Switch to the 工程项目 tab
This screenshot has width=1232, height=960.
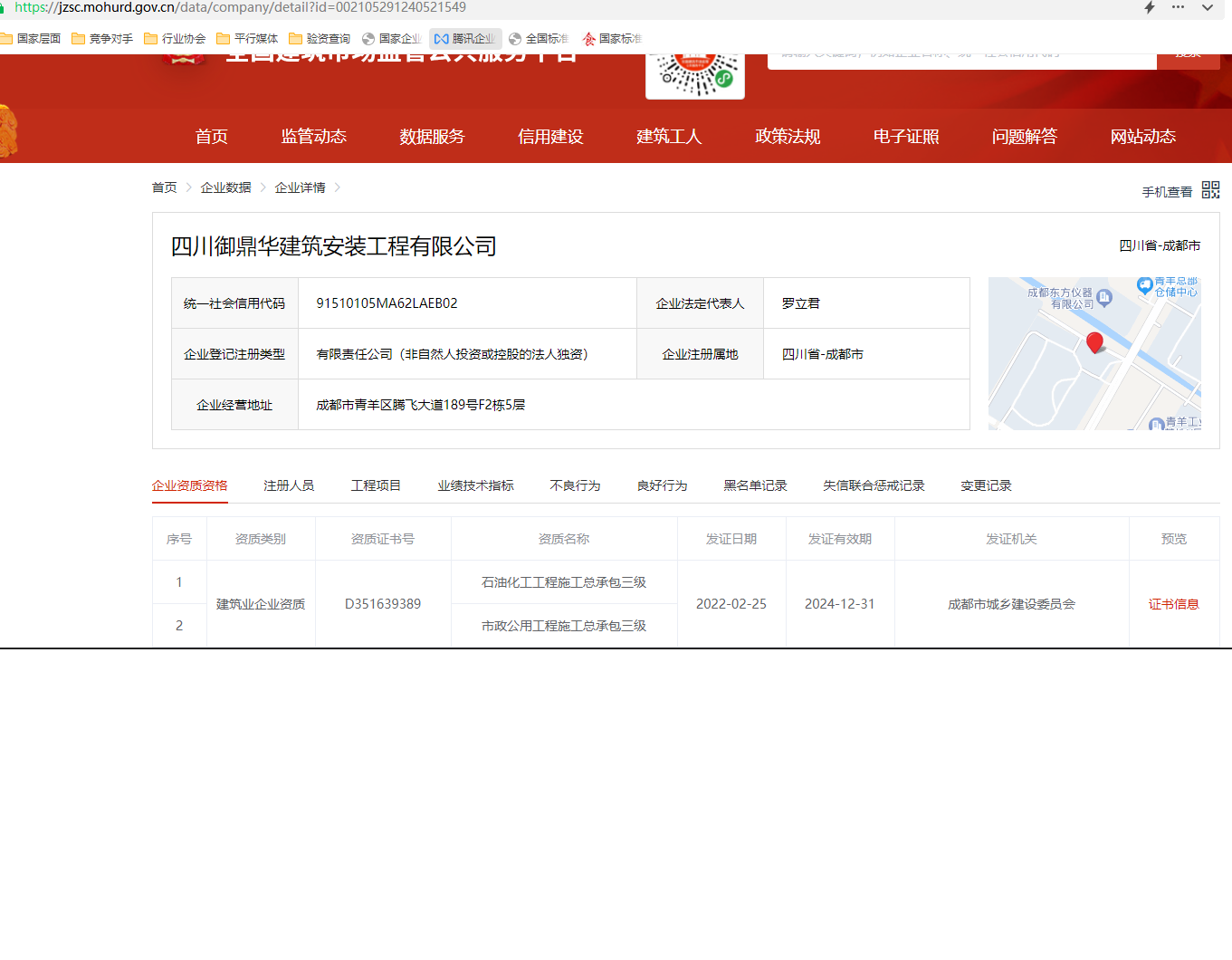coord(376,486)
